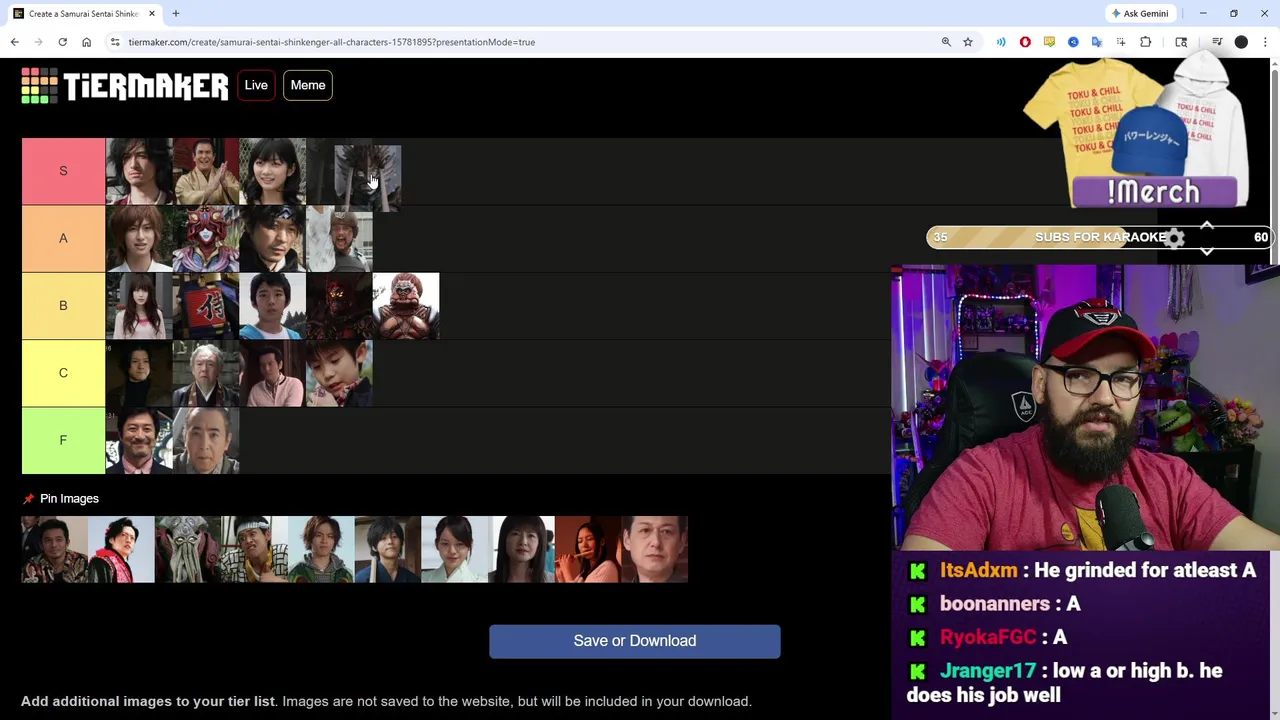Click the red pushpin icon
The width and height of the screenshot is (1280, 720).
pyautogui.click(x=28, y=498)
